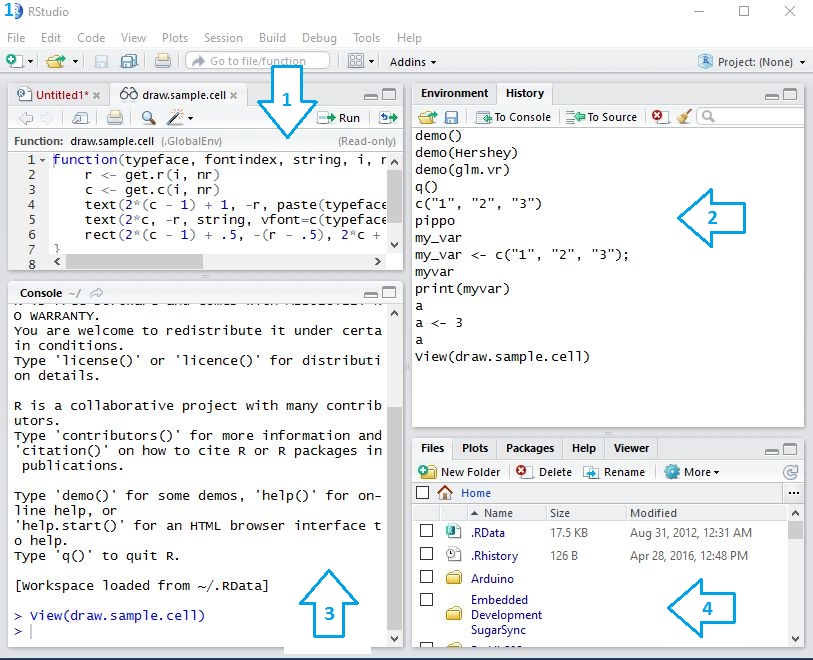Viewport: 813px width, 660px height.
Task: Select the print(myvar) history entry
Action: pyautogui.click(x=462, y=289)
